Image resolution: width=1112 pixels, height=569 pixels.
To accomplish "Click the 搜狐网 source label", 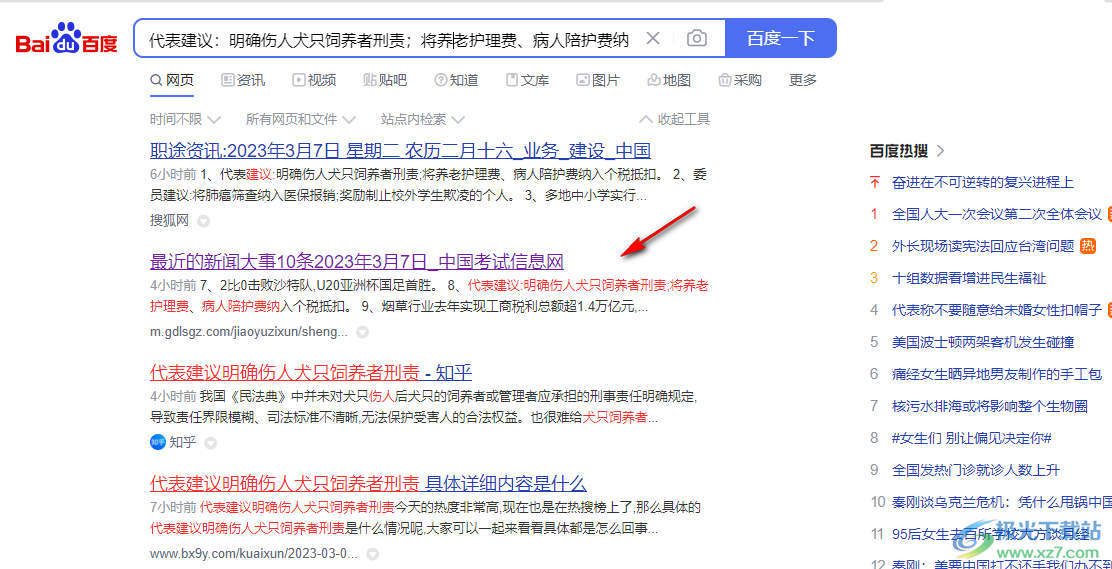I will coord(169,221).
